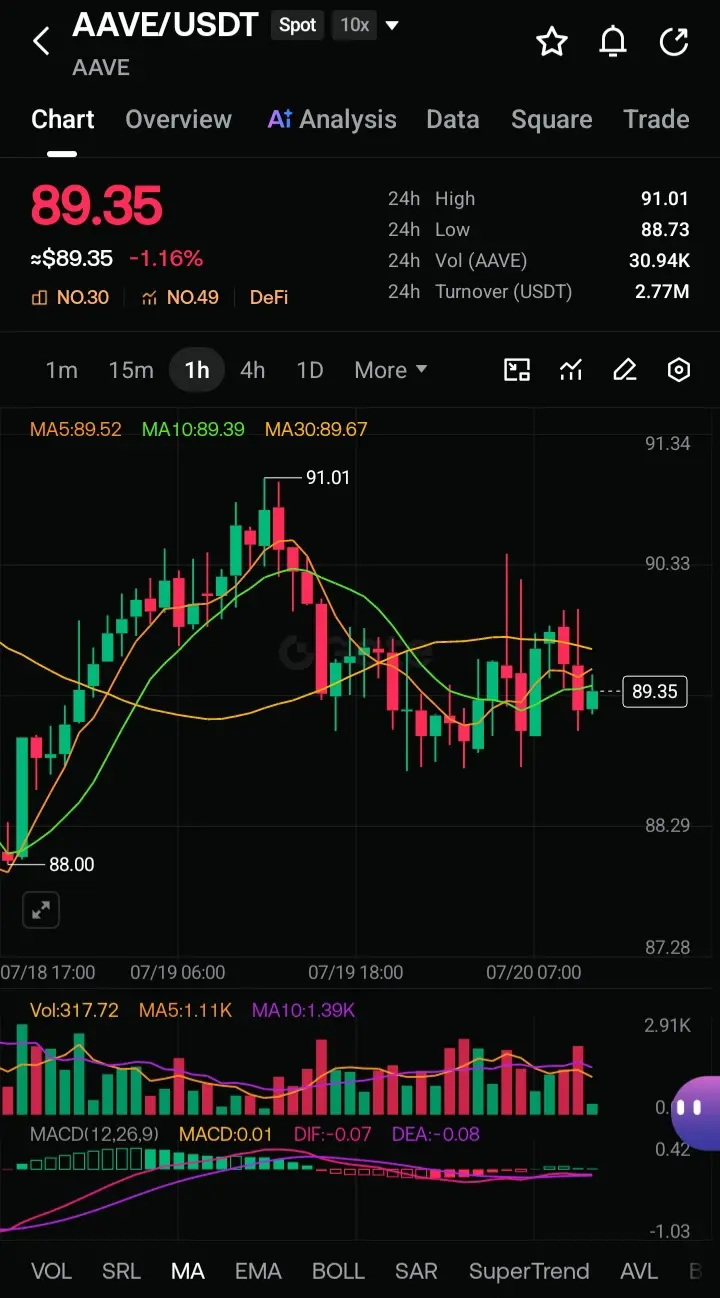Viewport: 720px width, 1298px height.
Task: Expand the More timeframes dropdown
Action: pyautogui.click(x=391, y=370)
